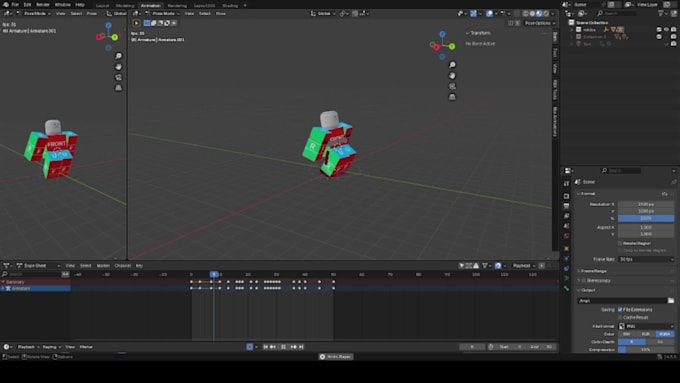Click the zoom magnifier icon in main viewport
This screenshot has width=680, height=383.
point(452,65)
